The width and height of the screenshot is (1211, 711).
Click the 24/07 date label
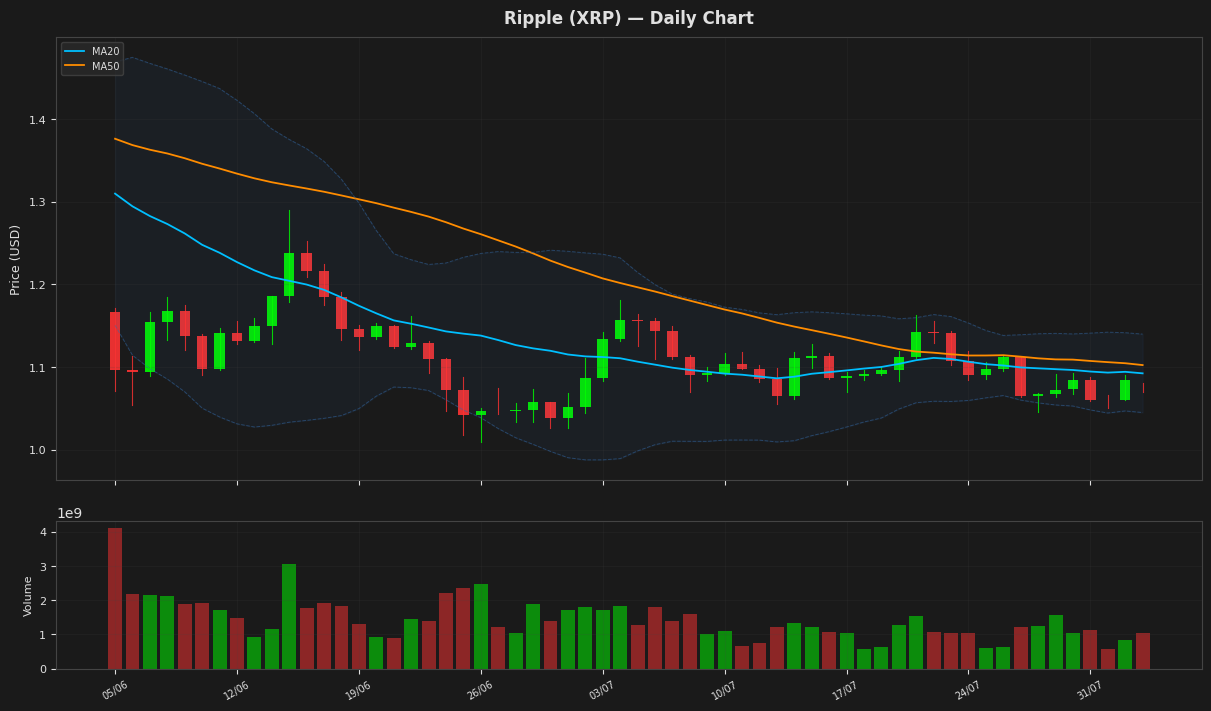pos(968,689)
